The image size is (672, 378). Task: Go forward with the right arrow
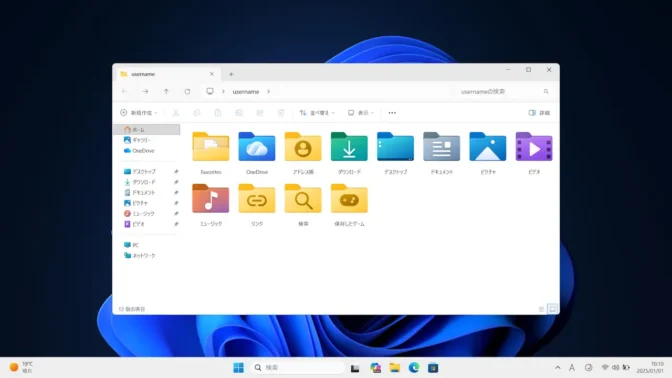coord(145,91)
